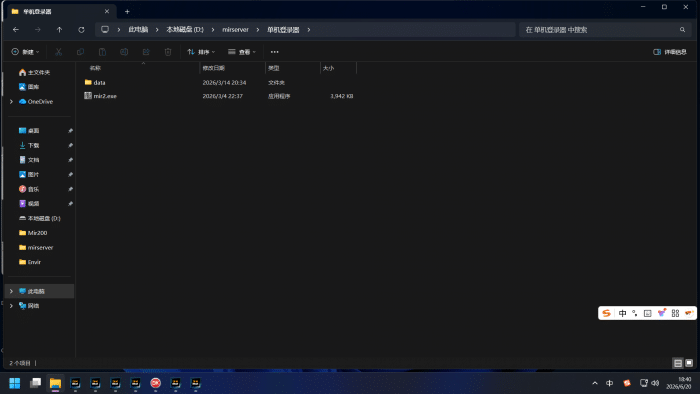700x394 pixels.
Task: Click the Paste clipboard icon
Action: pyautogui.click(x=102, y=52)
